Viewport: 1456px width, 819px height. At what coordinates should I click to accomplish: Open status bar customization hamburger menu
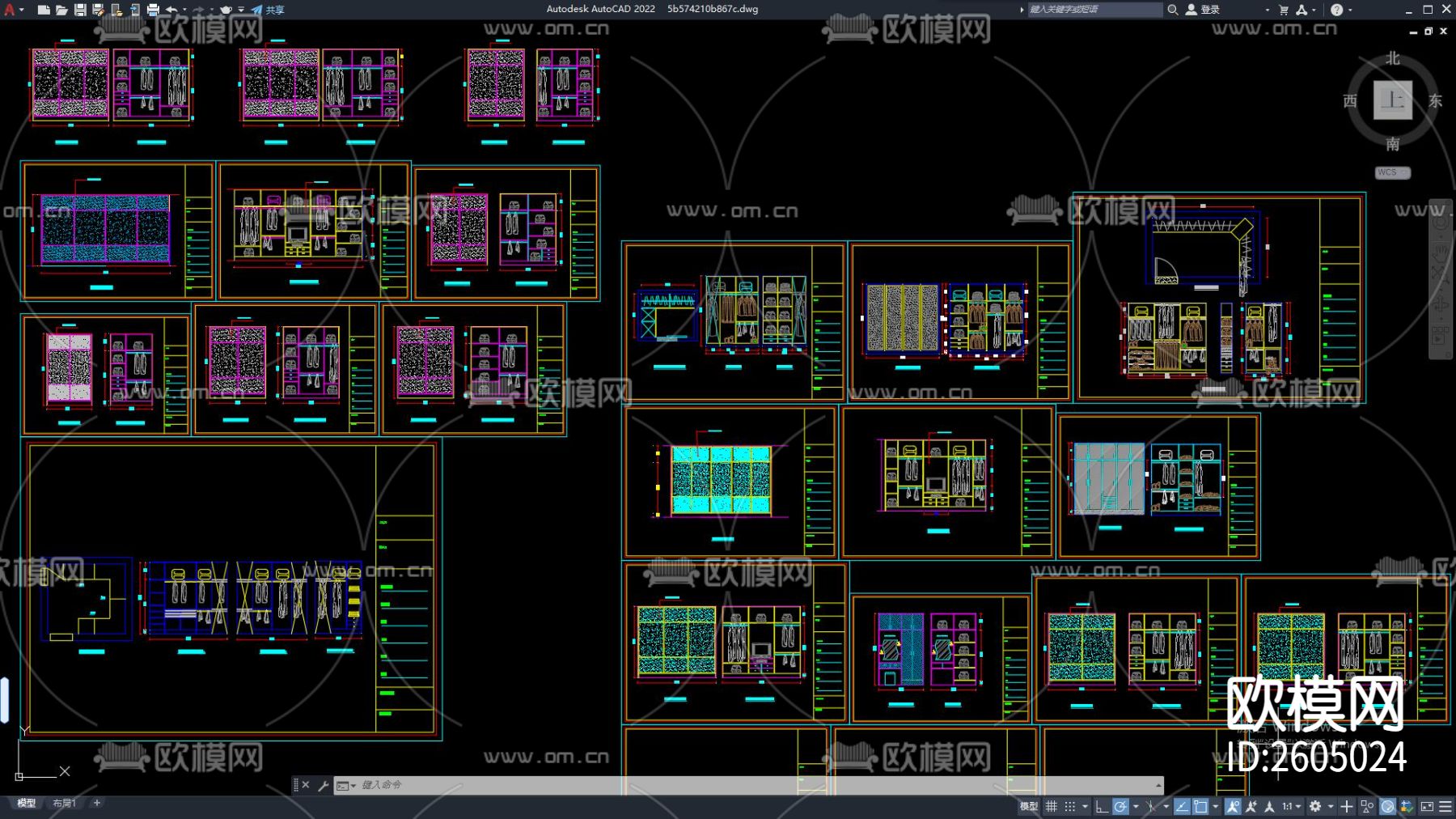coord(1445,806)
